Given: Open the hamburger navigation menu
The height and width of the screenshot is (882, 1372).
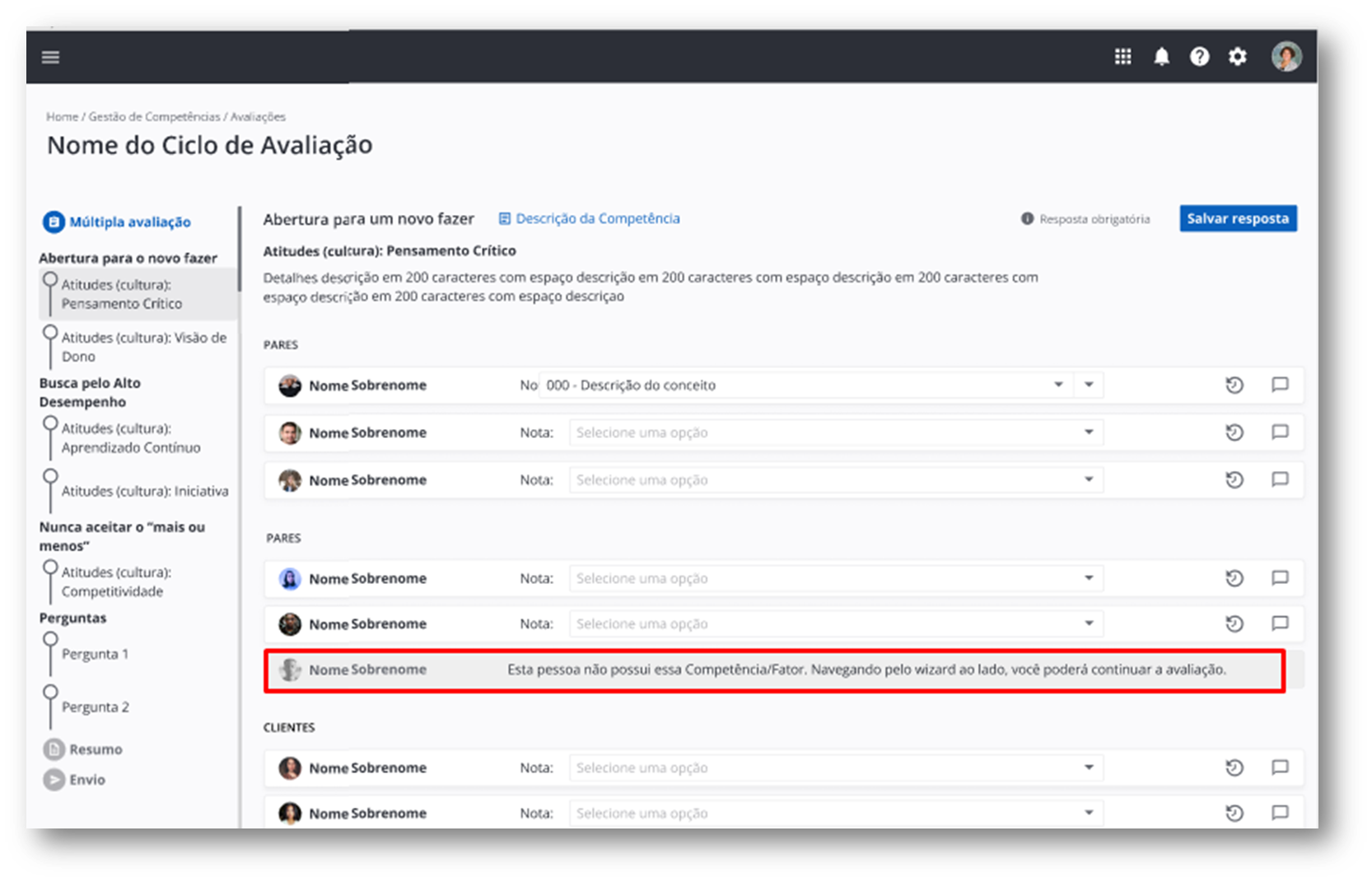Looking at the screenshot, I should (50, 57).
